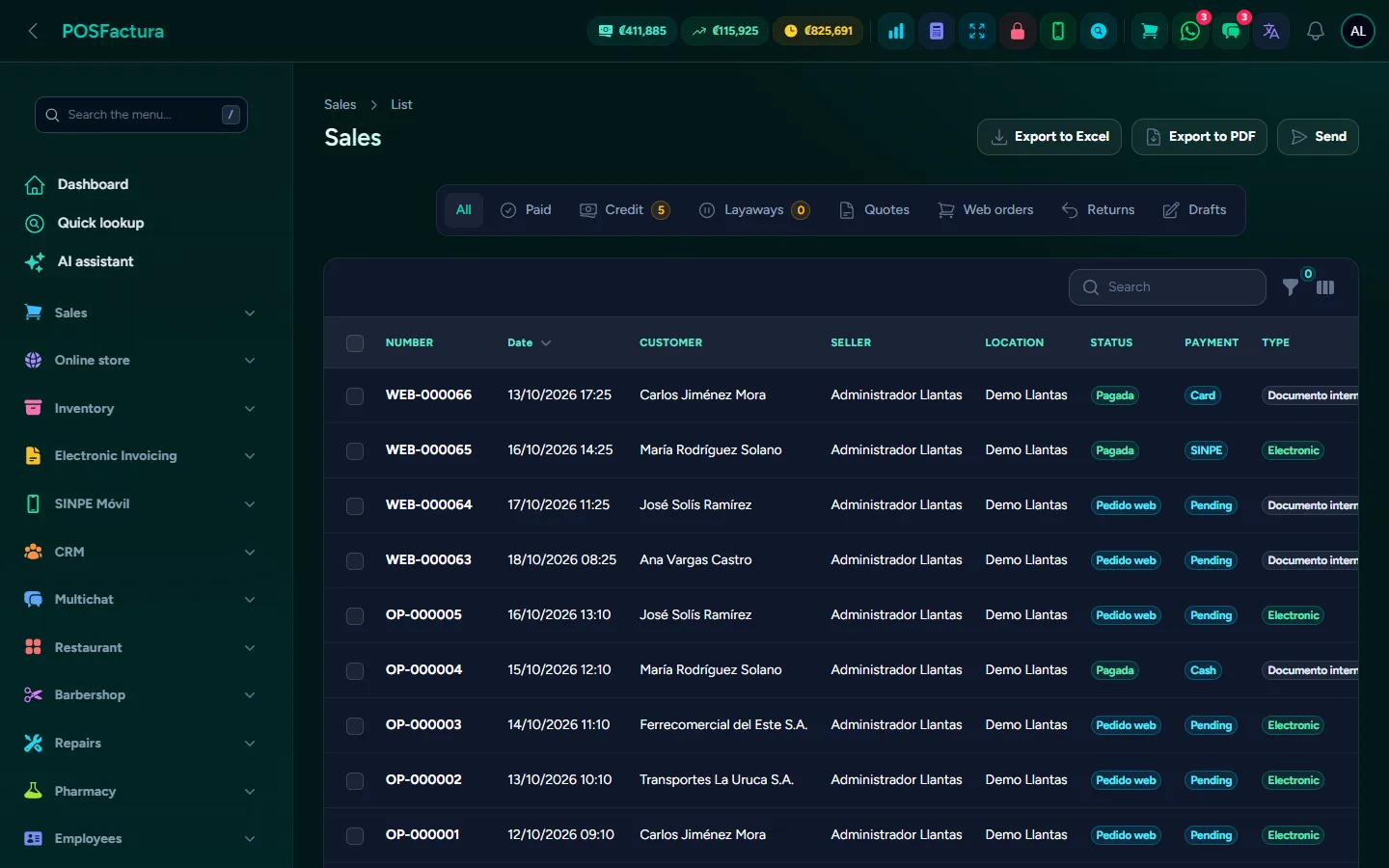Check the box for WEB-000065
The image size is (1389, 868).
355,450
